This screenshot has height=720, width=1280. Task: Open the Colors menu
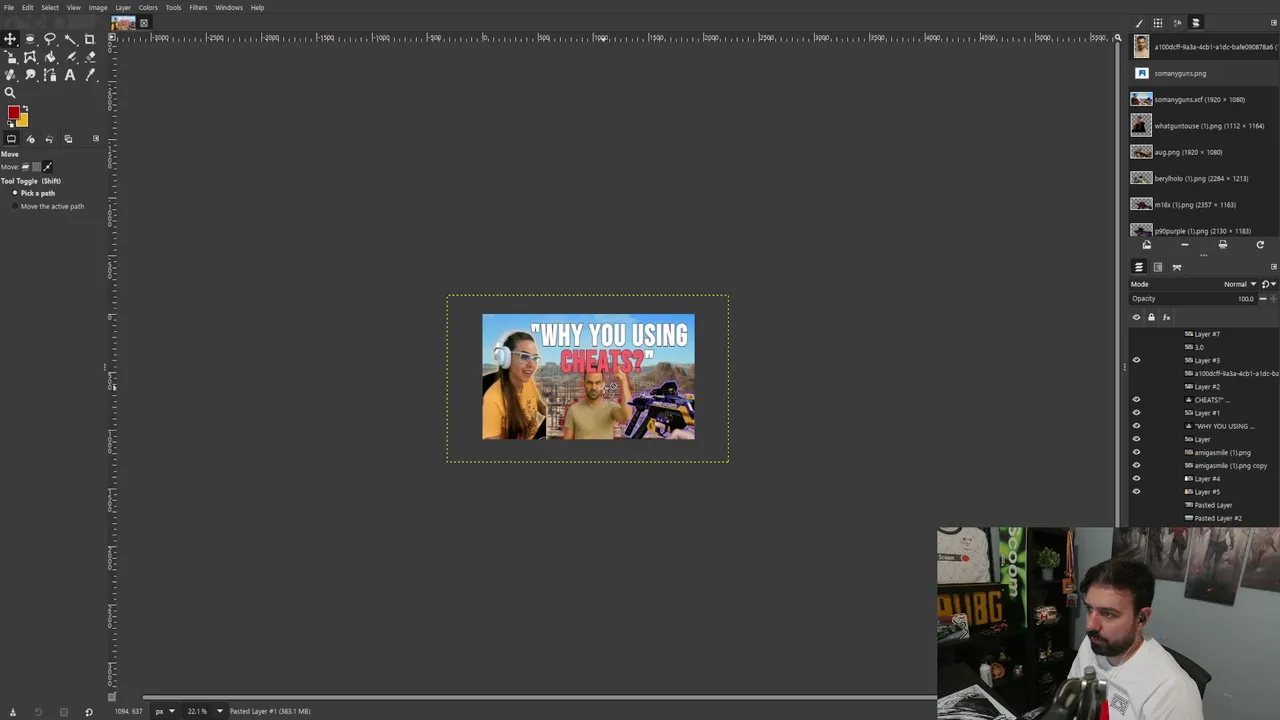148,7
